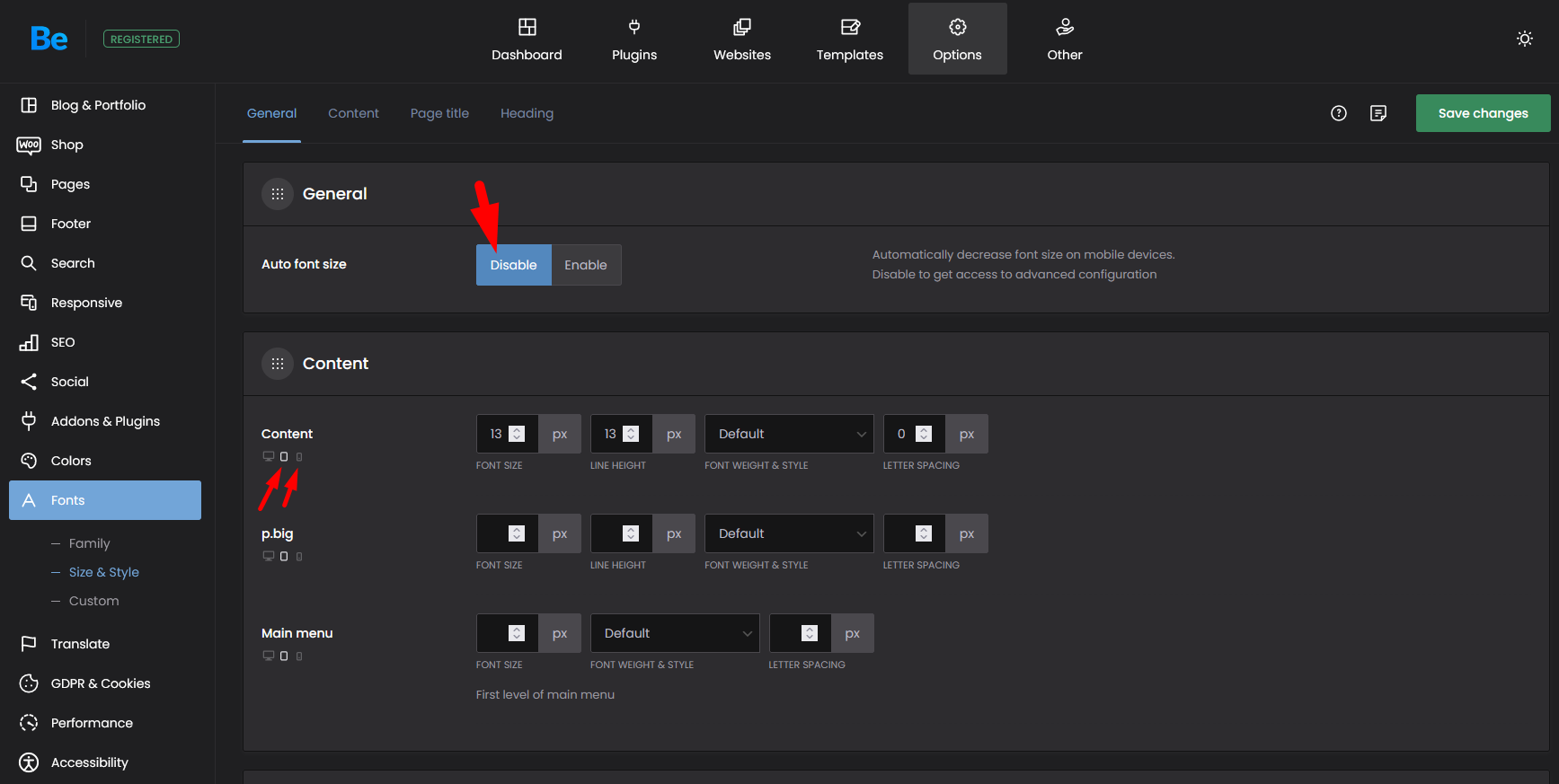
Task: Adjust p.big letter spacing stepper arrows
Action: [924, 533]
